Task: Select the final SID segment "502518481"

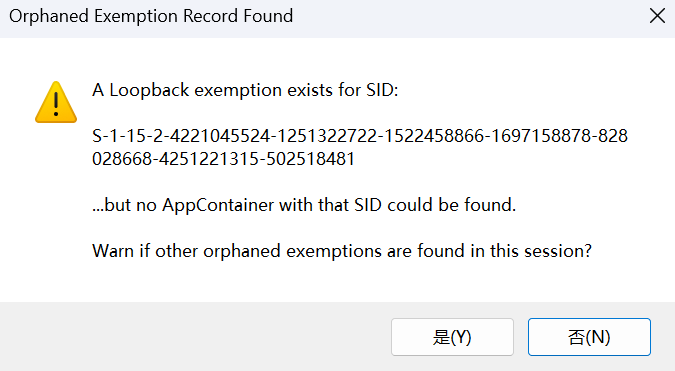Action: point(310,159)
